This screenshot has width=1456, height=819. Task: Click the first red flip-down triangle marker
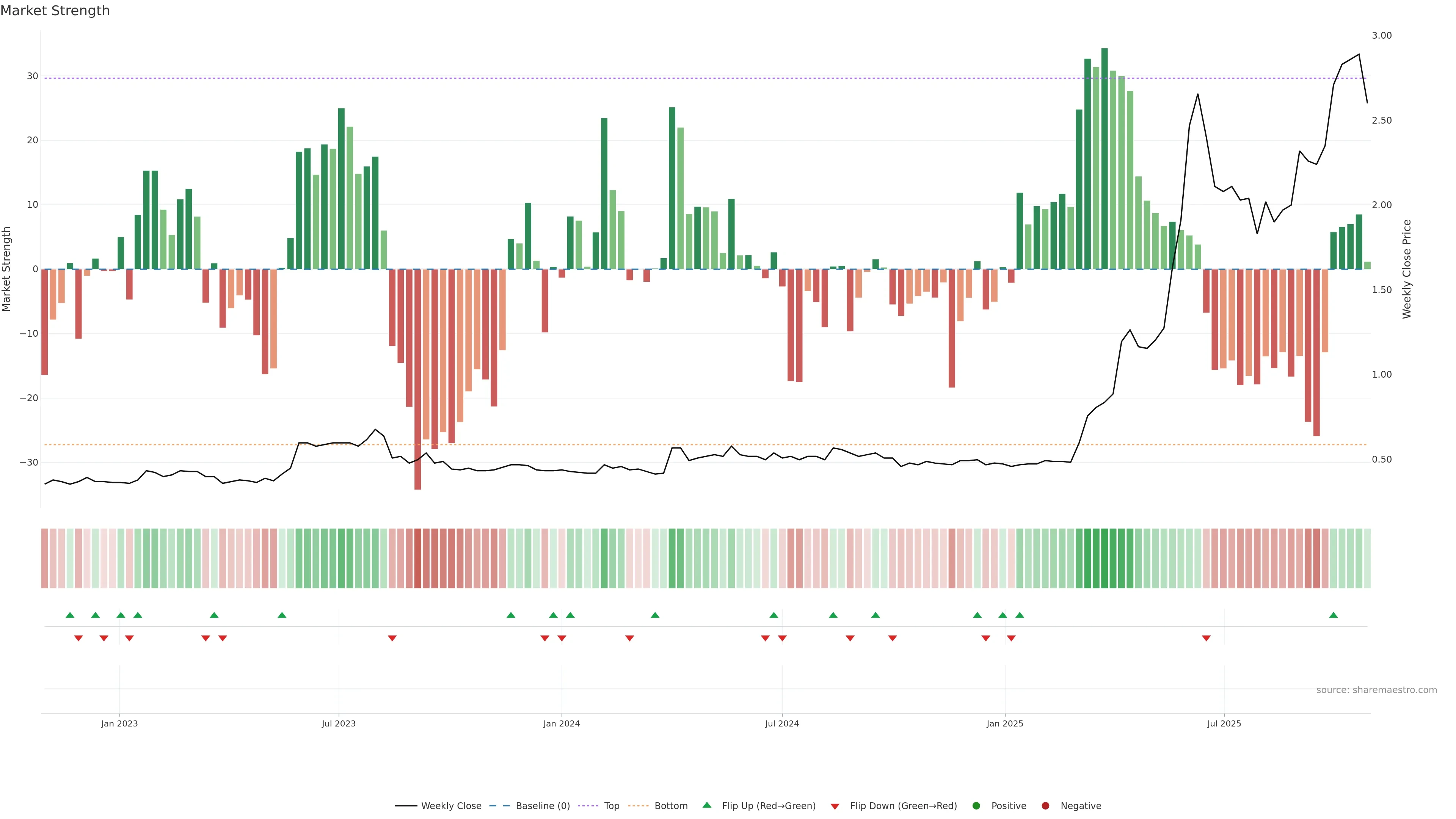[78, 638]
